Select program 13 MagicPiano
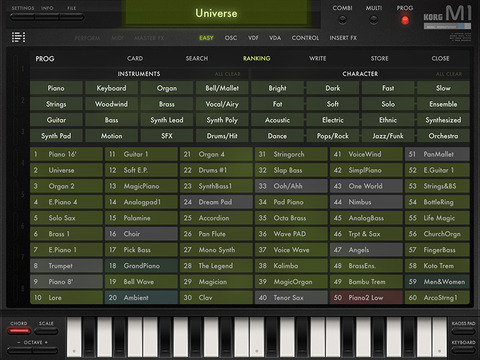 pyautogui.click(x=141, y=186)
